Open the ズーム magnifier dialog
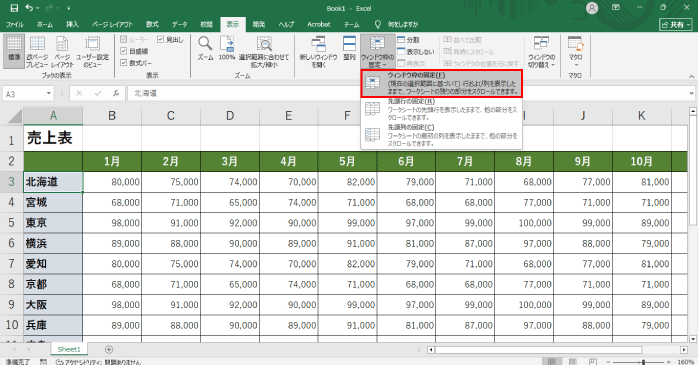The width and height of the screenshot is (698, 365). (205, 49)
